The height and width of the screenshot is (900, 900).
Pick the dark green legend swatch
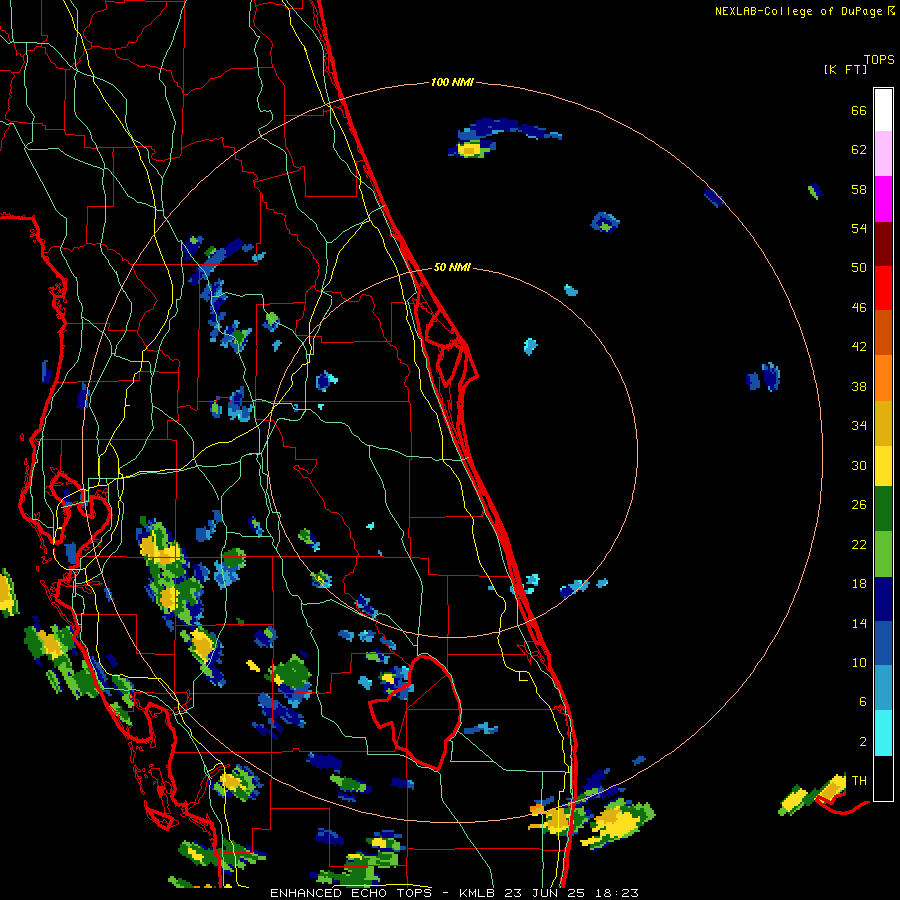[x=883, y=509]
